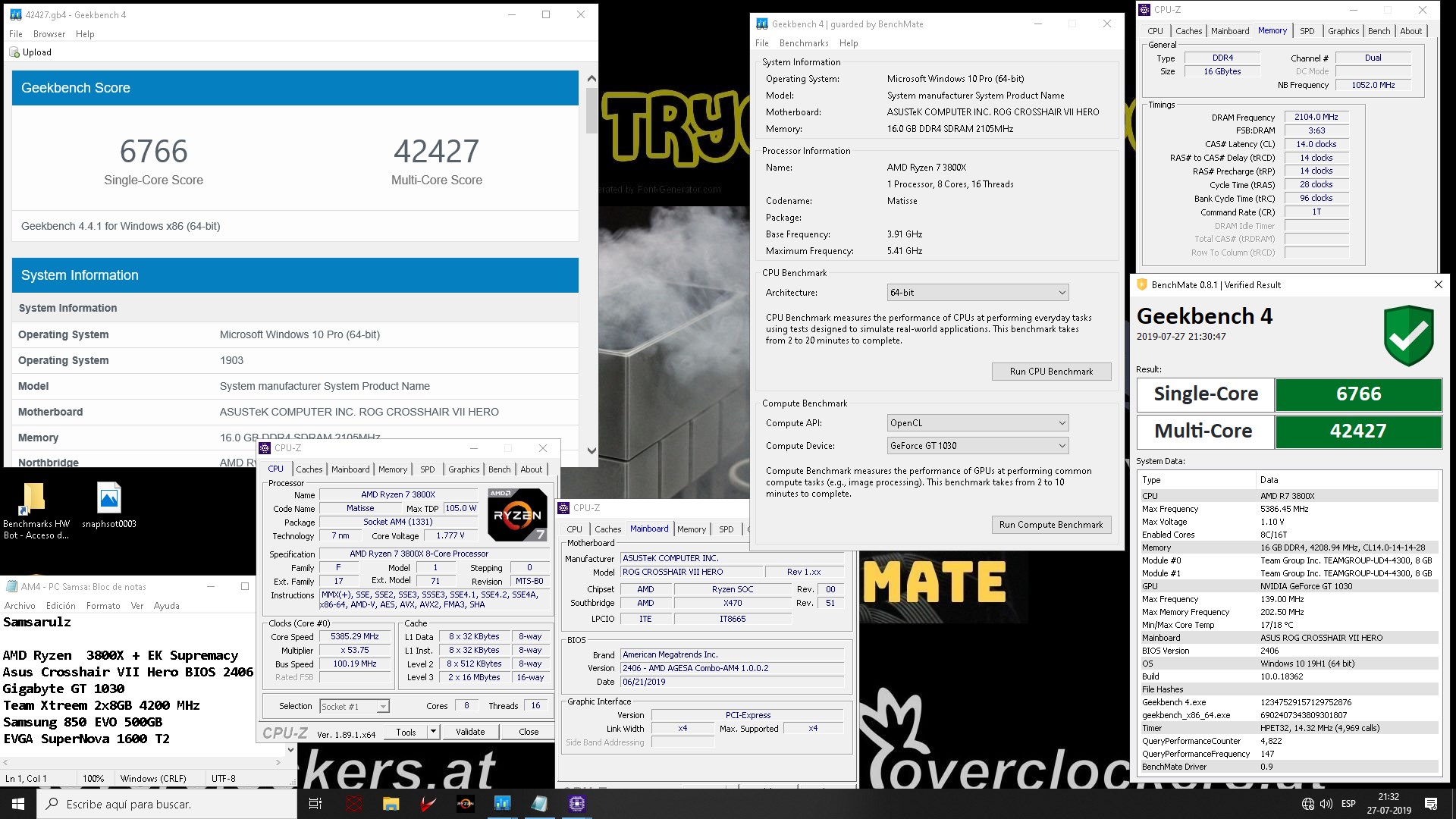Click the Windows search box
Image resolution: width=1456 pixels, height=819 pixels.
click(167, 804)
